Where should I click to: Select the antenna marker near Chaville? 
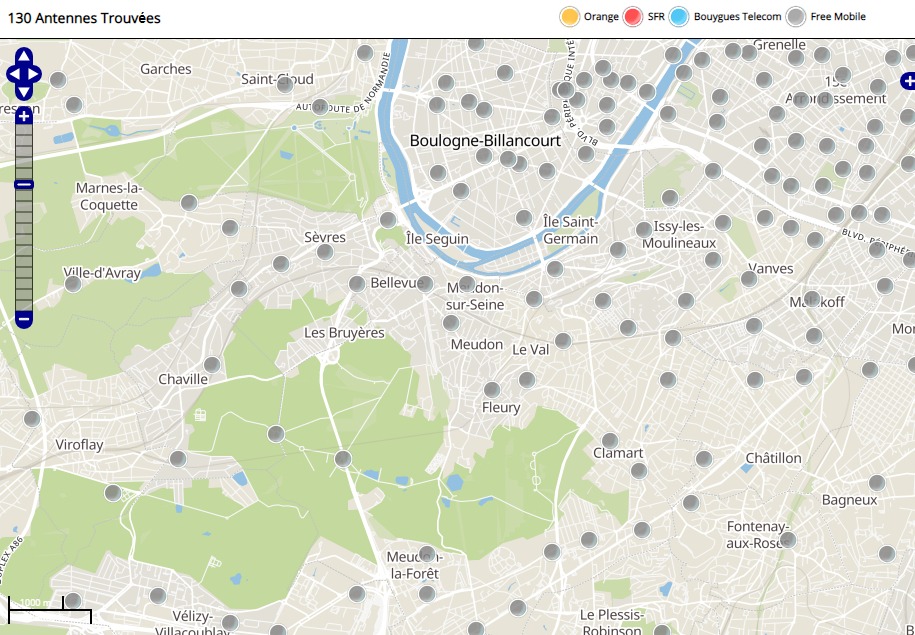[212, 365]
